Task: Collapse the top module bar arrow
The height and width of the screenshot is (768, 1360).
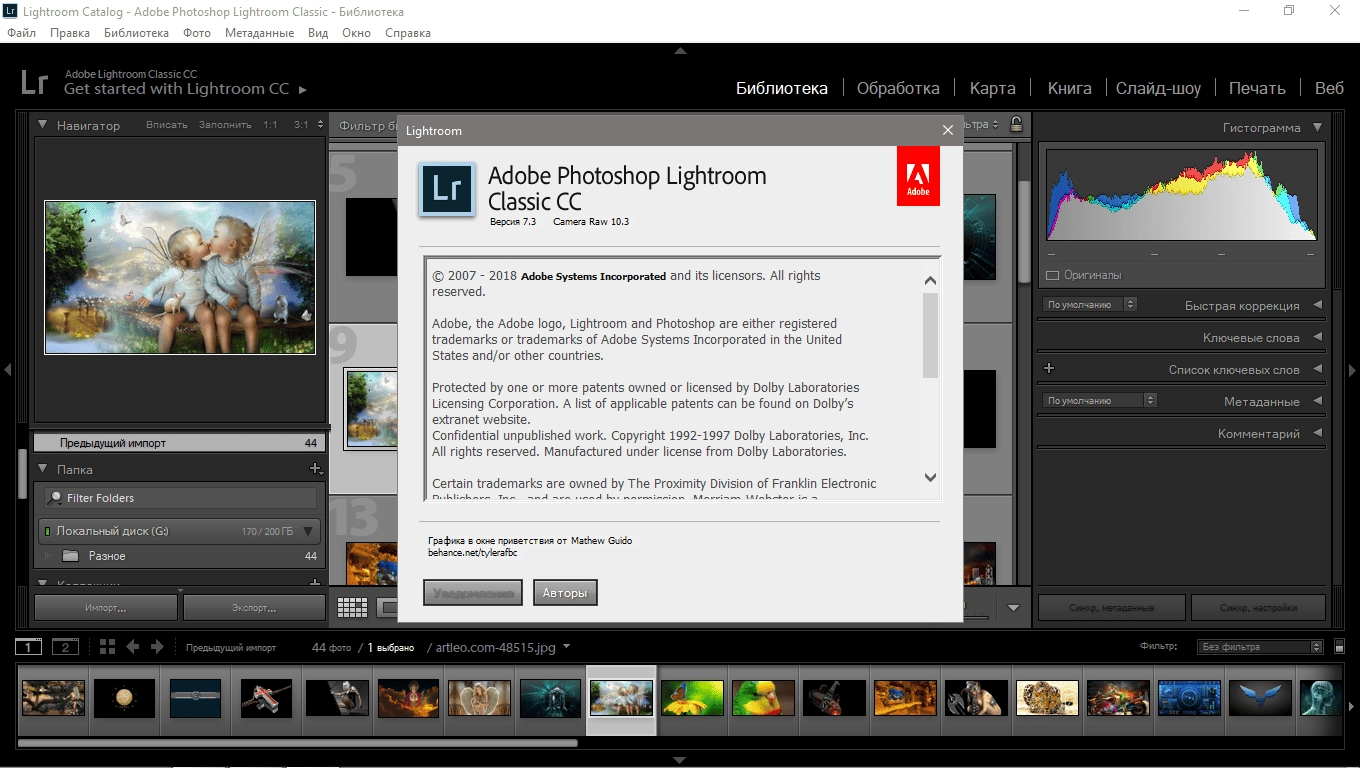Action: pyautogui.click(x=680, y=50)
